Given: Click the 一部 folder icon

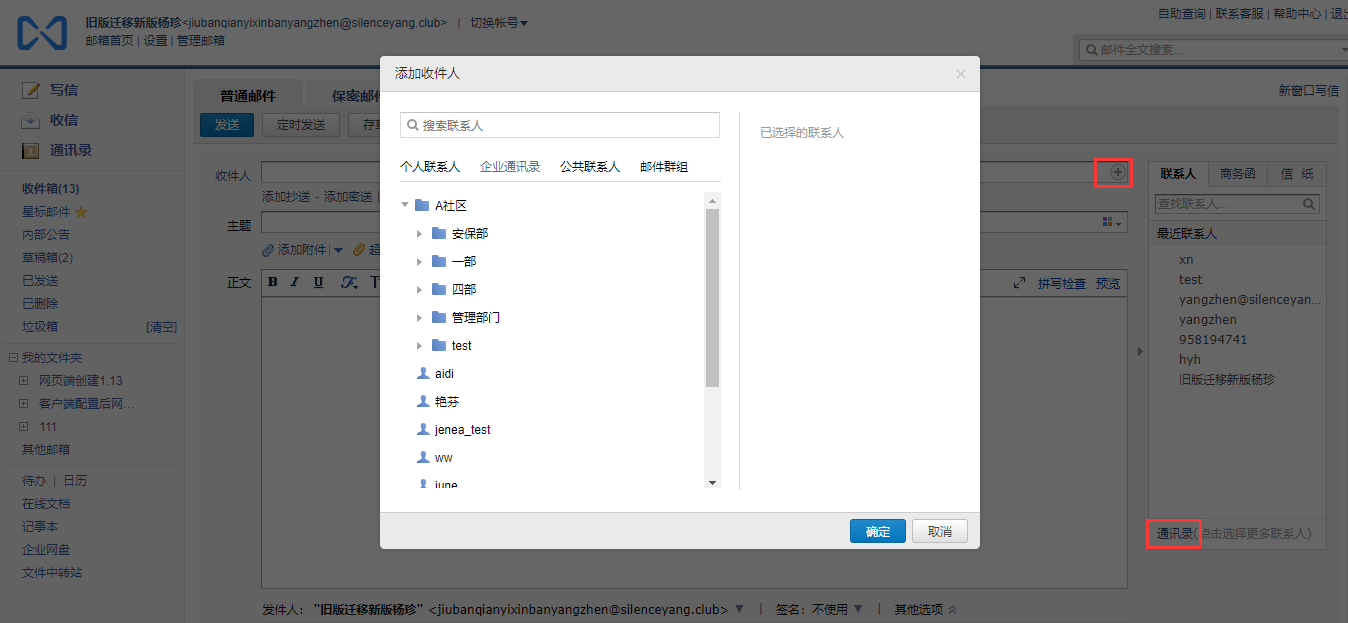Looking at the screenshot, I should (439, 261).
